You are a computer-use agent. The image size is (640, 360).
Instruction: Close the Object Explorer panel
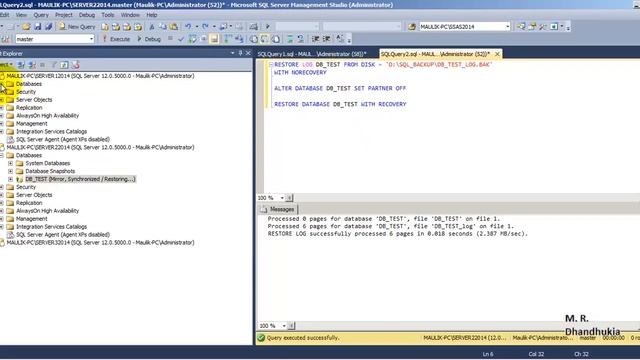click(x=248, y=53)
